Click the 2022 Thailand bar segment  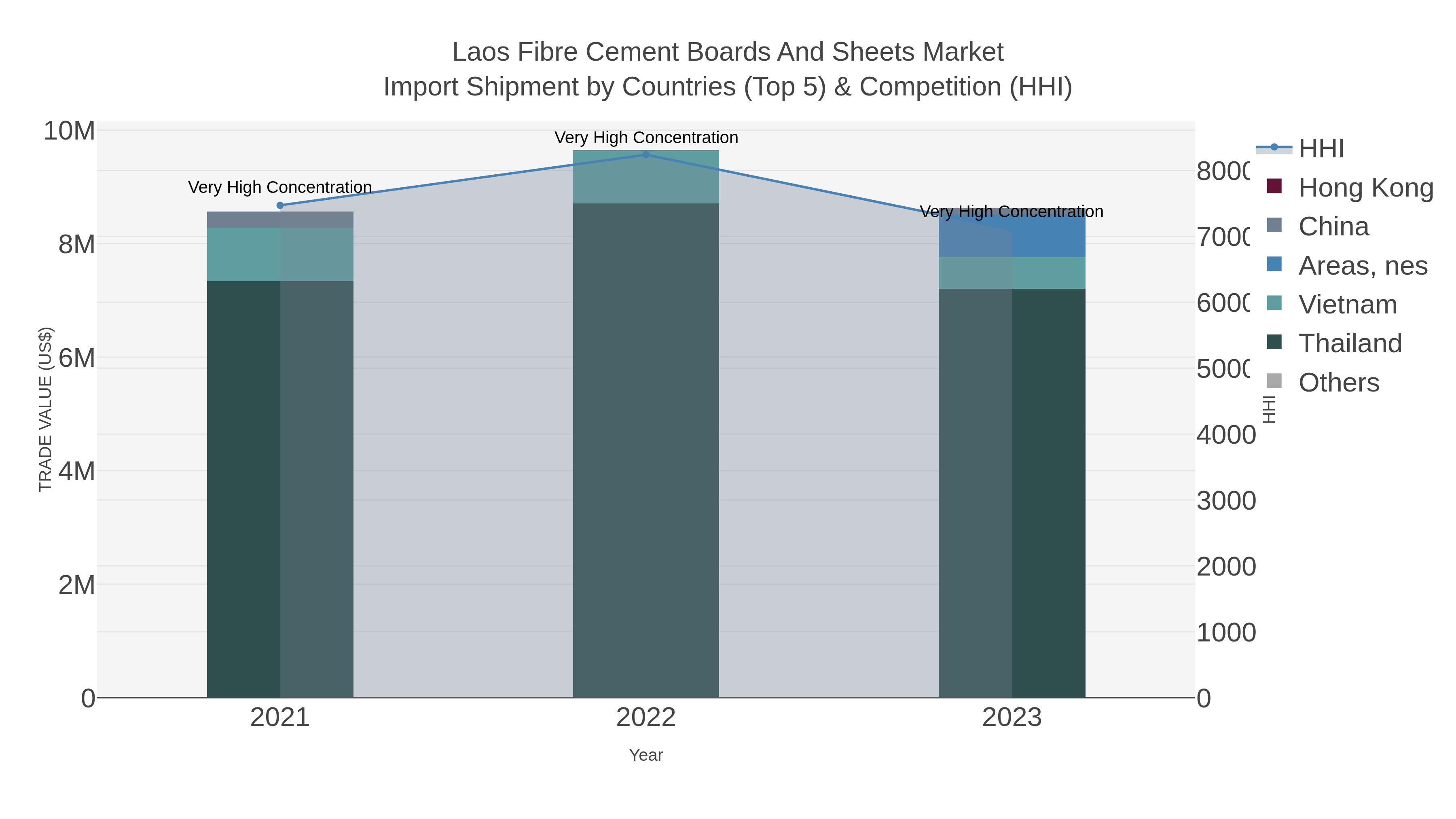646,451
